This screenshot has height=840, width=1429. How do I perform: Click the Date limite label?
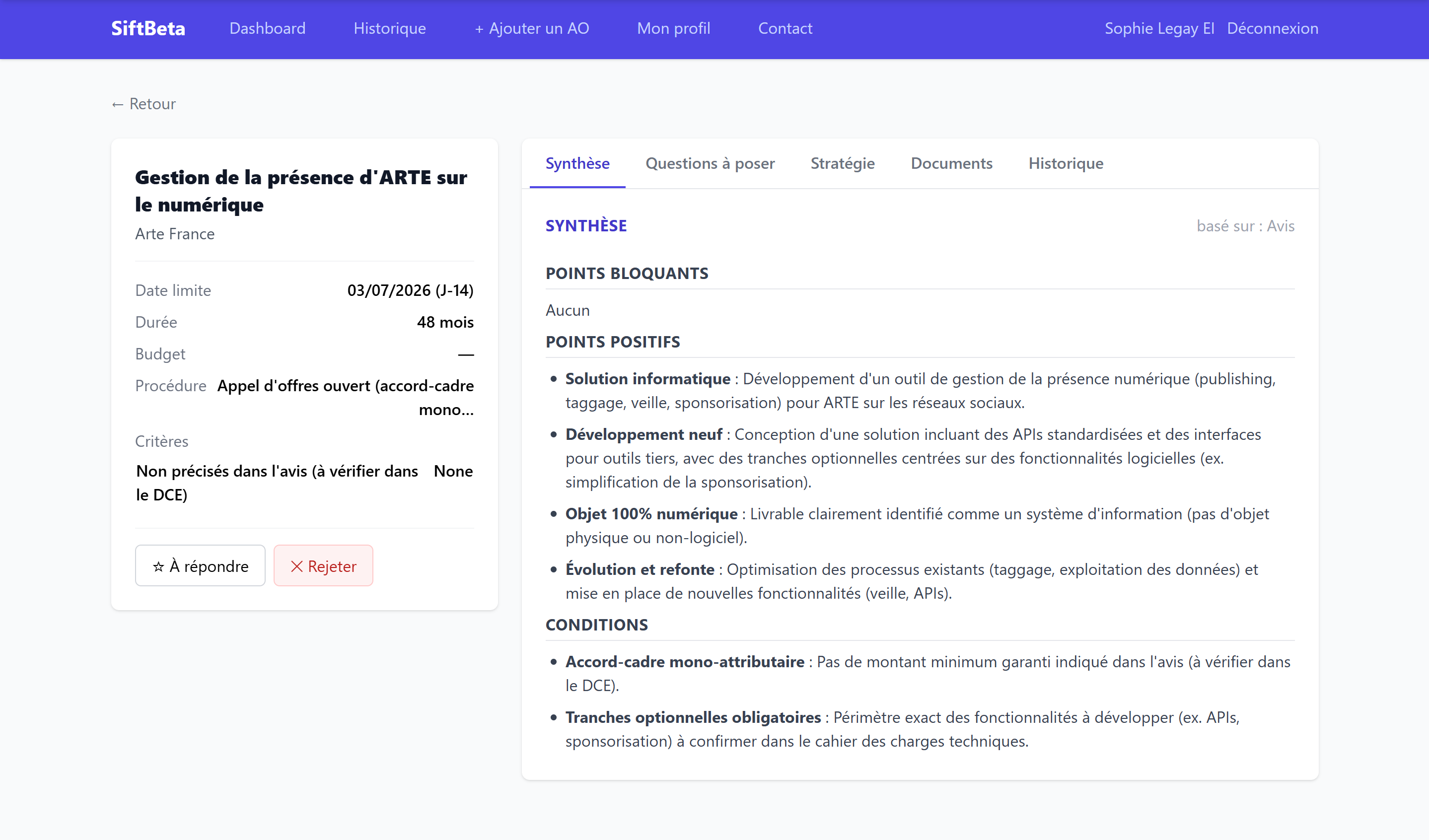coord(173,290)
